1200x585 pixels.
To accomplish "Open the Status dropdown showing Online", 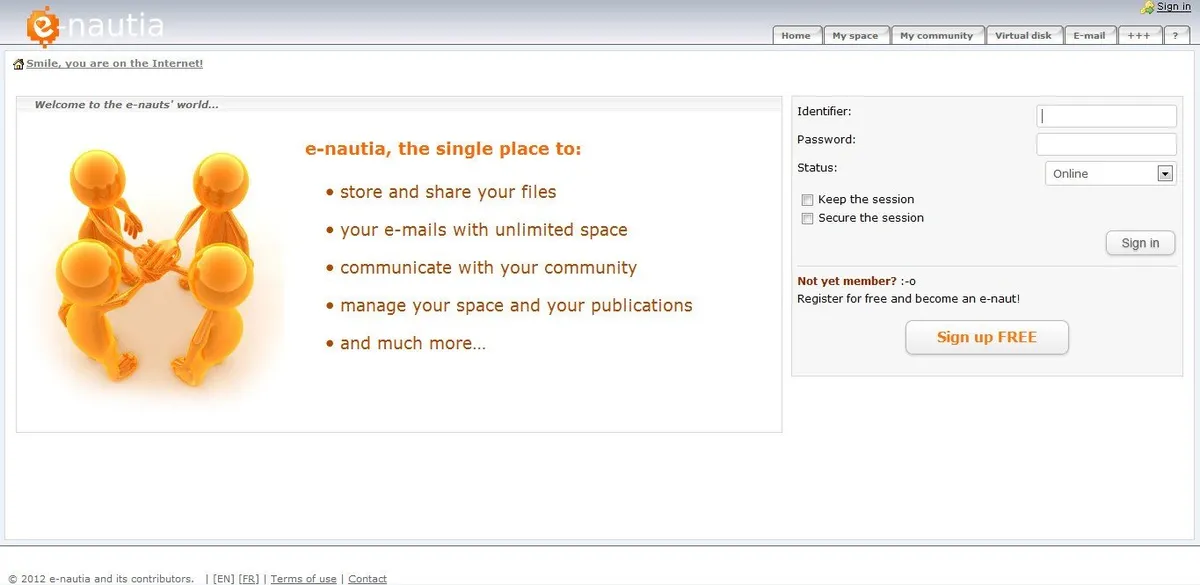I will (x=1111, y=174).
